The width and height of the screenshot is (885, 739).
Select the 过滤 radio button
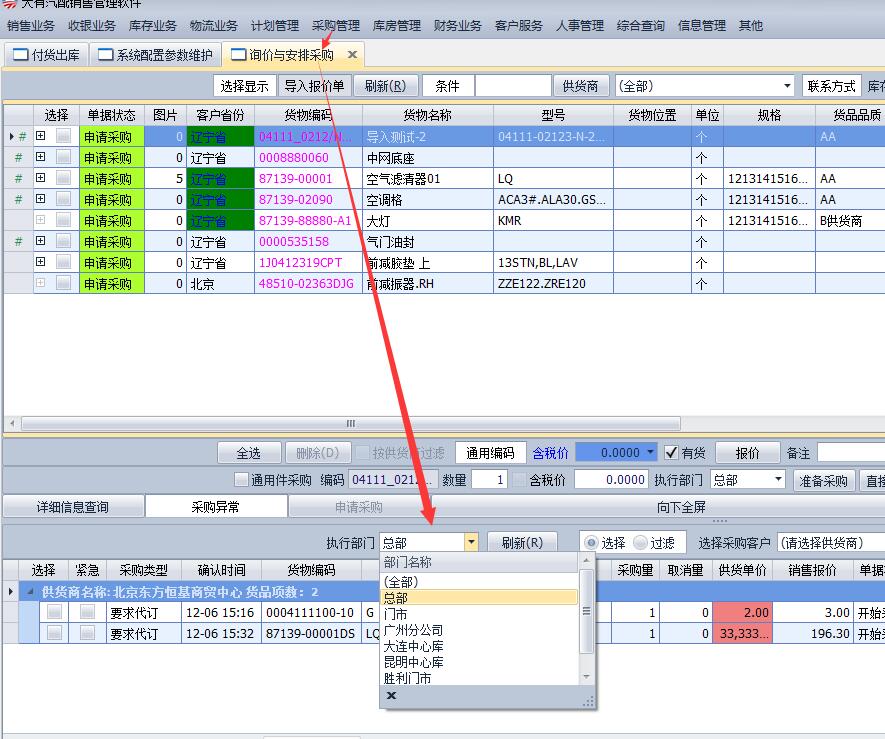(640, 543)
